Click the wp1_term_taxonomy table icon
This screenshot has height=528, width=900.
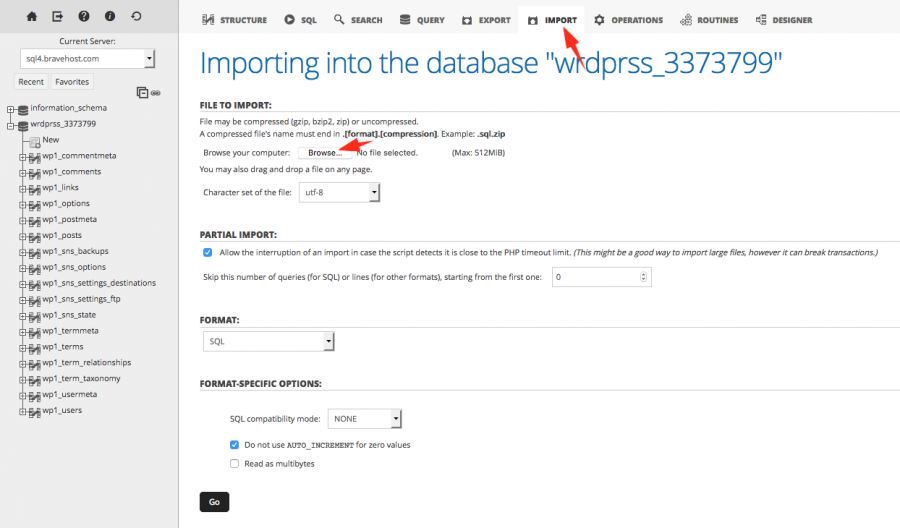(34, 380)
